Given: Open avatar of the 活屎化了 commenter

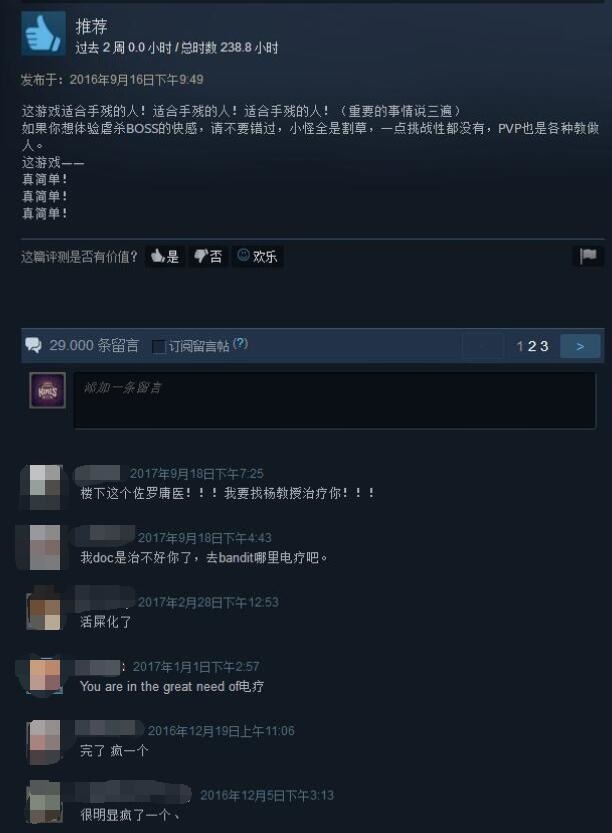Looking at the screenshot, I should tap(45, 609).
